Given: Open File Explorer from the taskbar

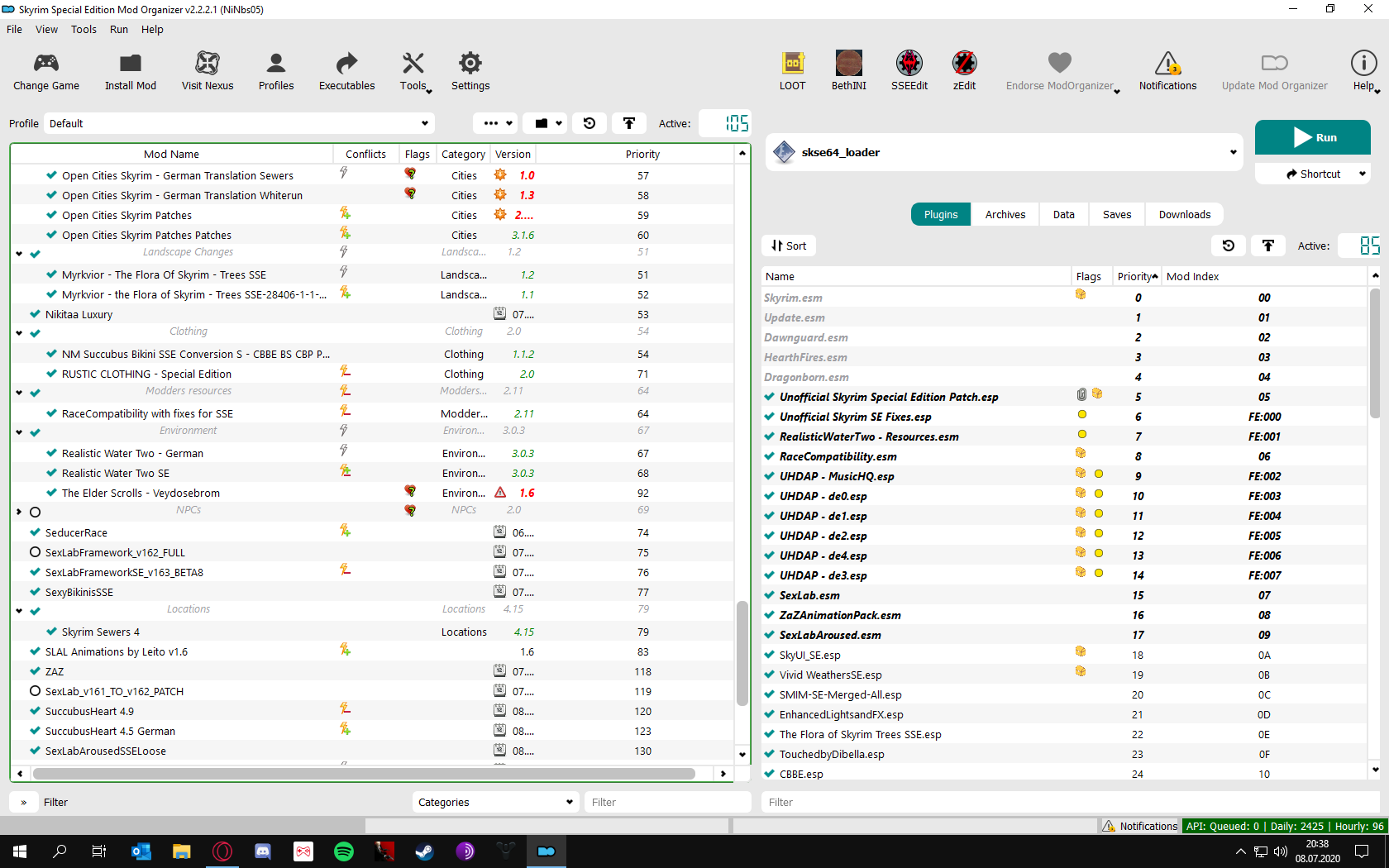Looking at the screenshot, I should point(182,851).
